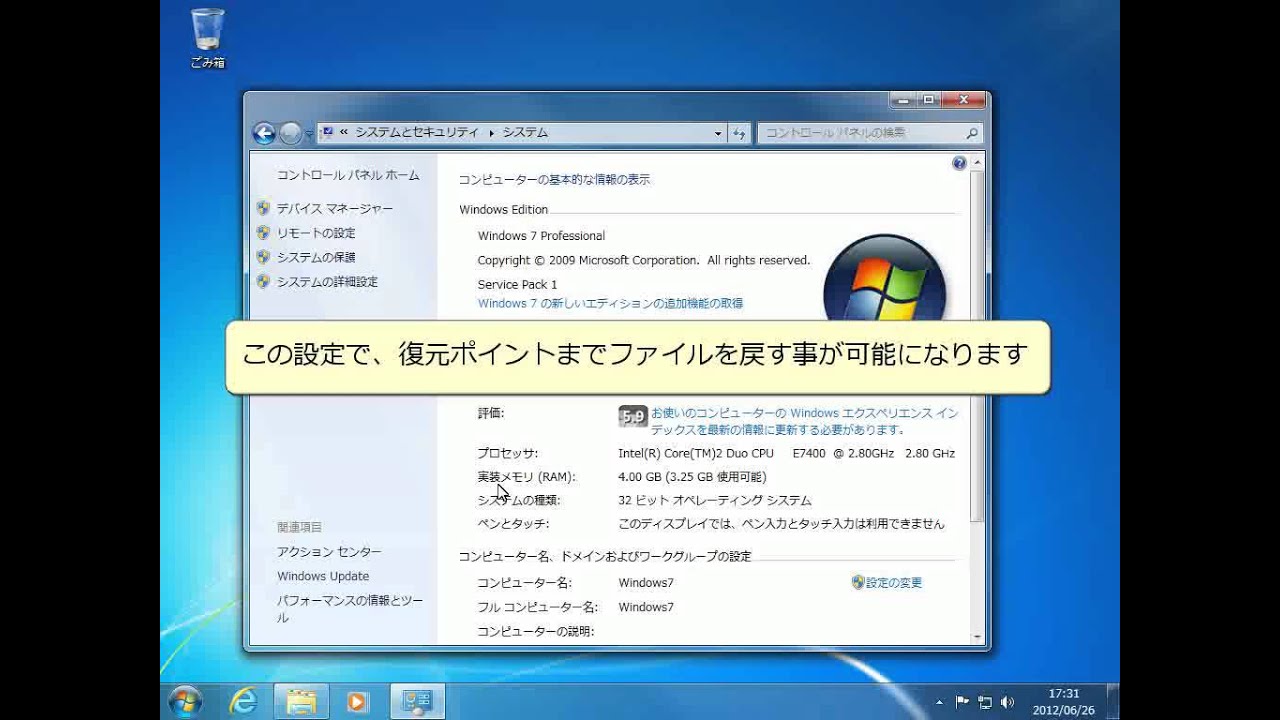This screenshot has width=1280, height=720.
Task: Close the System window
Action: coord(964,100)
